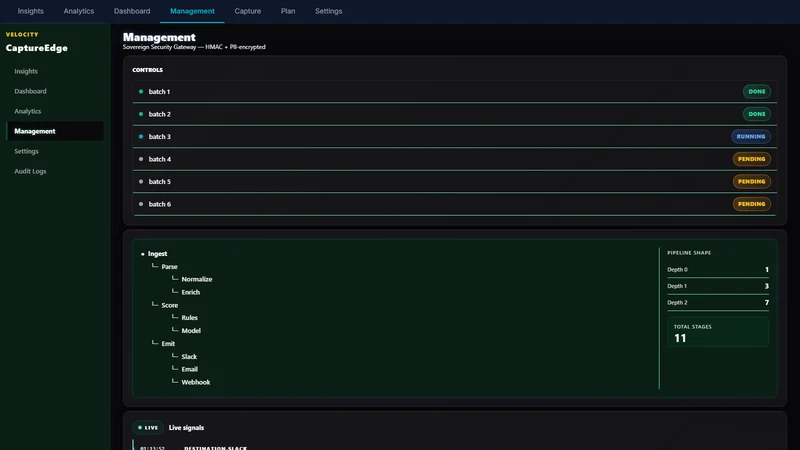Select the Parse tree node
The width and height of the screenshot is (800, 450).
coord(169,267)
